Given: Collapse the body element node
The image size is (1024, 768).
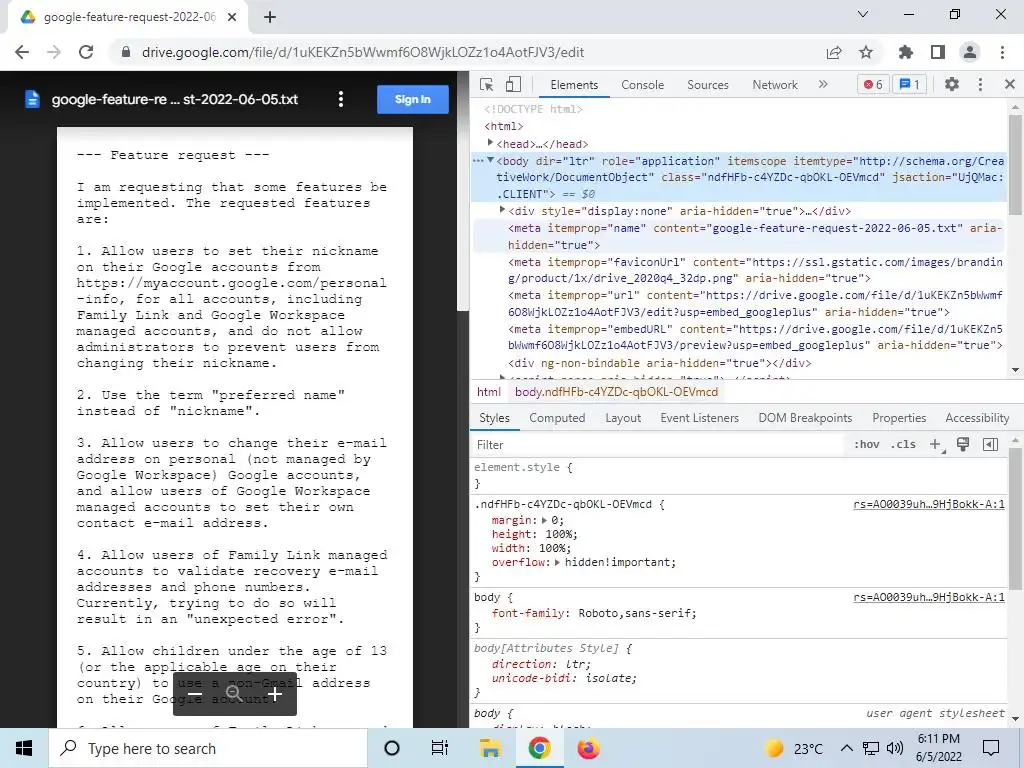Looking at the screenshot, I should [x=490, y=160].
